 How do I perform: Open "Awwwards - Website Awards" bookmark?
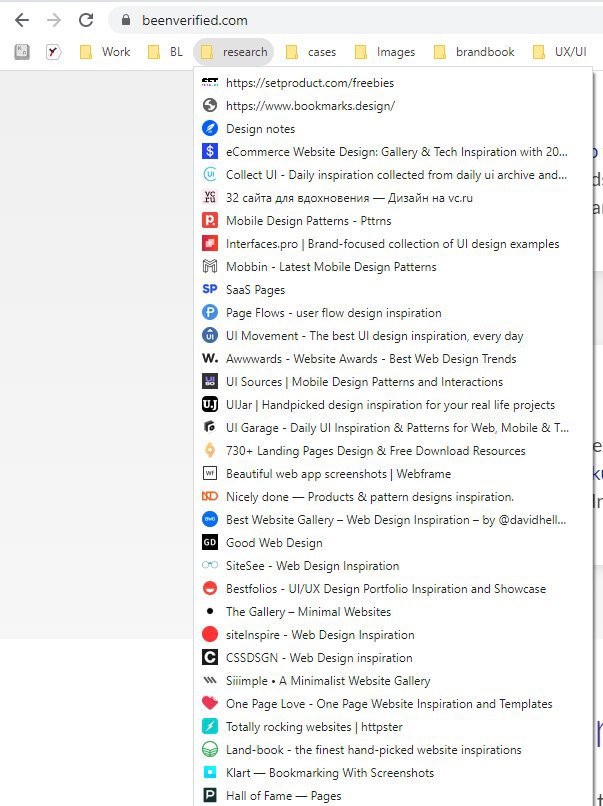pyautogui.click(x=393, y=359)
